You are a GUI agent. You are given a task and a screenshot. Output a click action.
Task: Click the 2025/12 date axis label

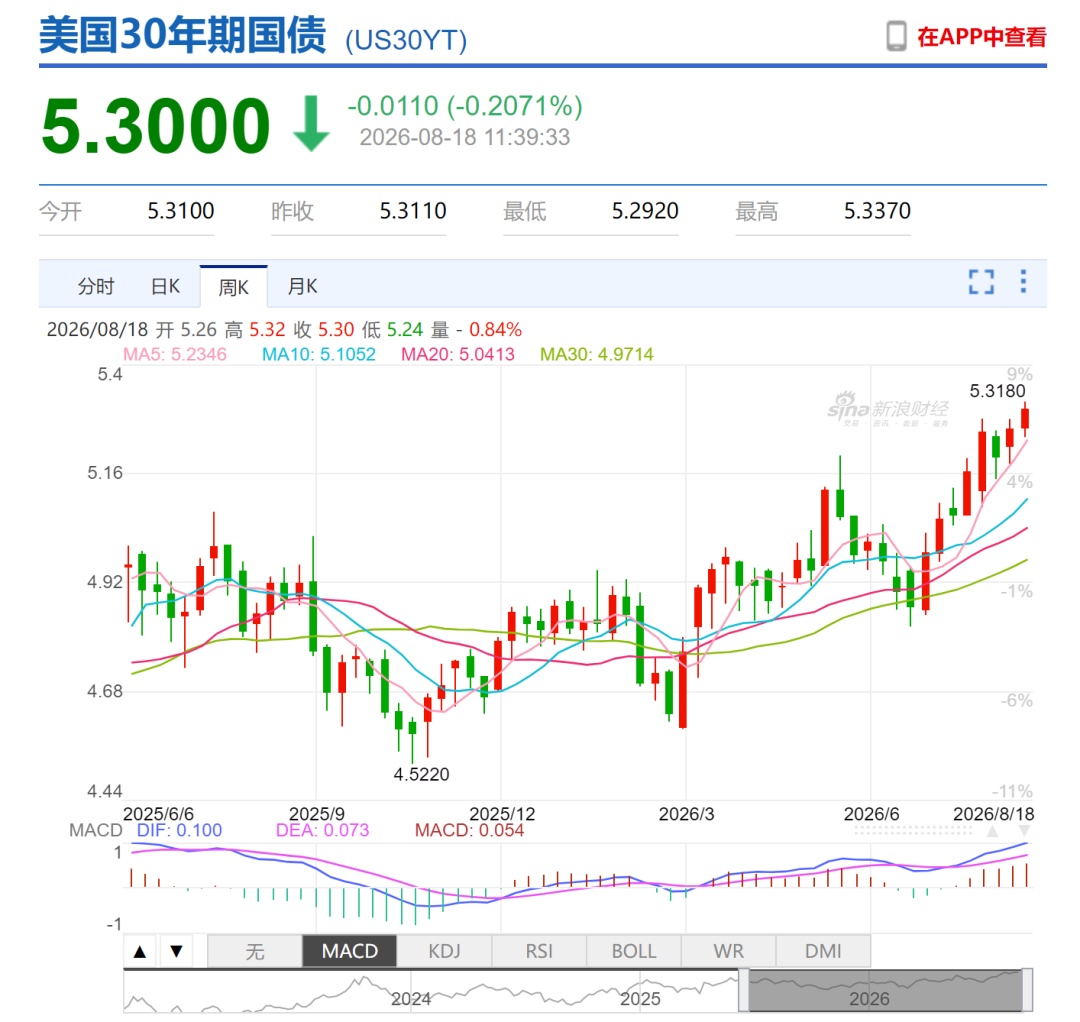502,814
